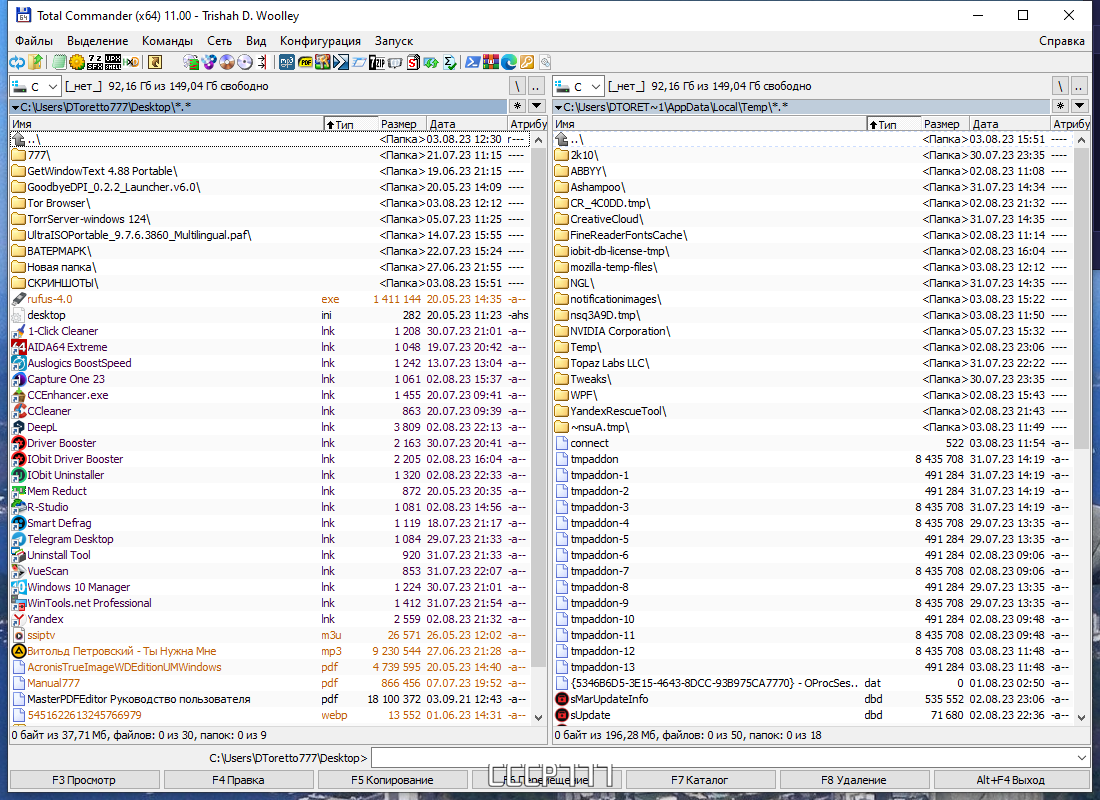Open the UPX Shell toolbar icon
The image size is (1100, 800).
coord(113,62)
